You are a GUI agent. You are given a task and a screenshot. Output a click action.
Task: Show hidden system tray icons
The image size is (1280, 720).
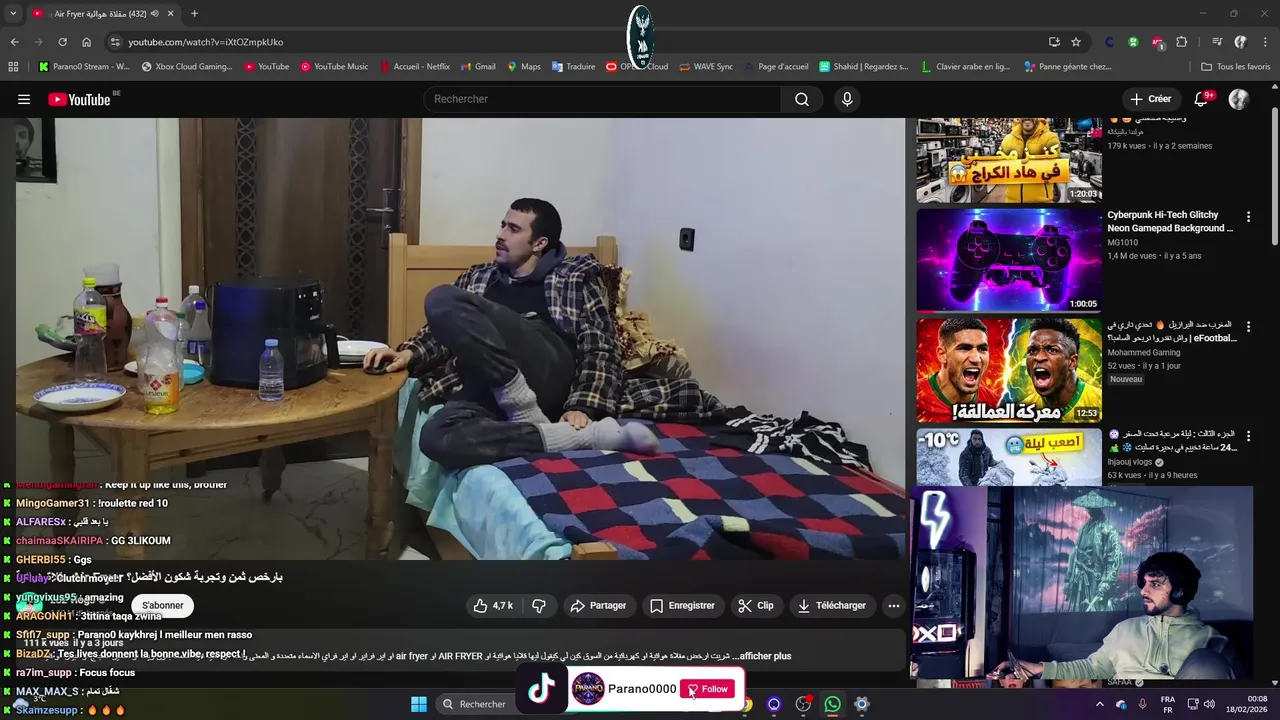click(1099, 704)
